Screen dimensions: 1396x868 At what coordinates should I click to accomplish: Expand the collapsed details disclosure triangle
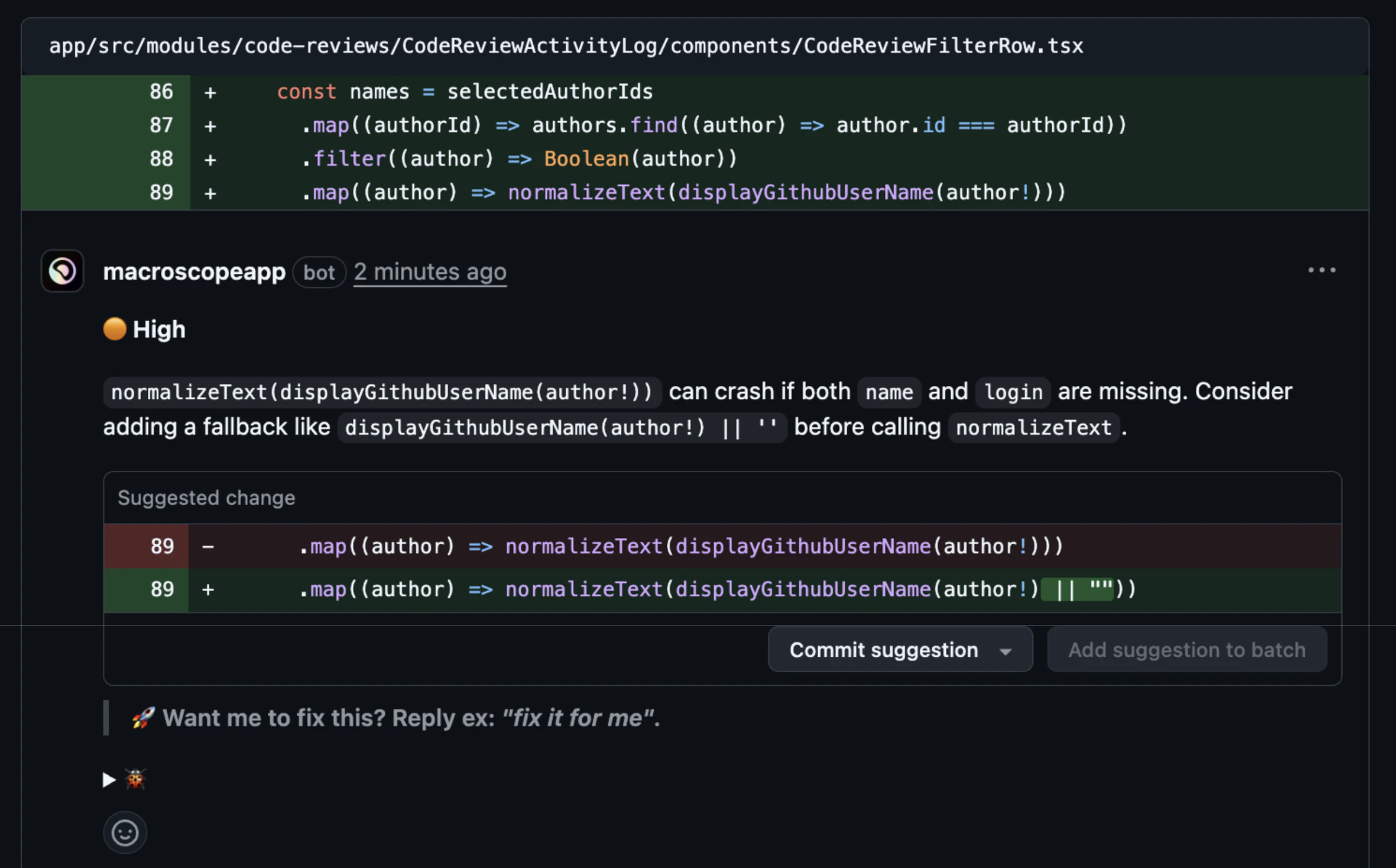[x=109, y=779]
